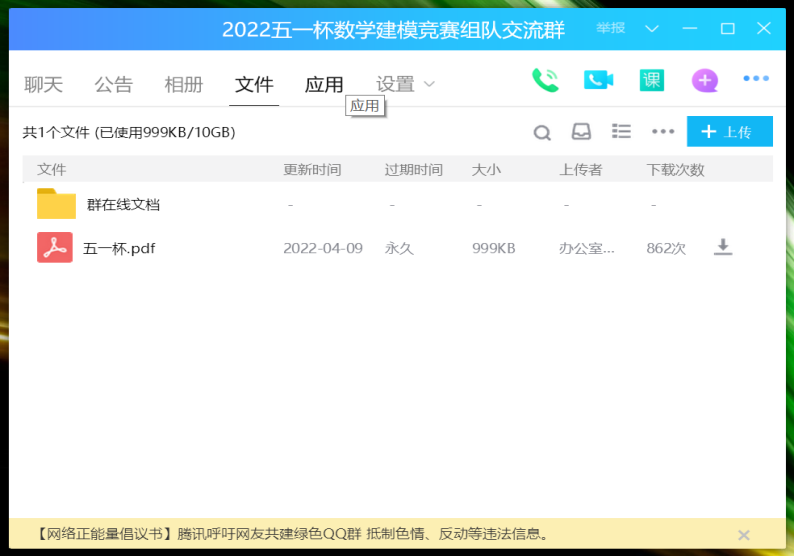Open title bar dropdown arrow menu
The height and width of the screenshot is (556, 794).
pos(652,29)
